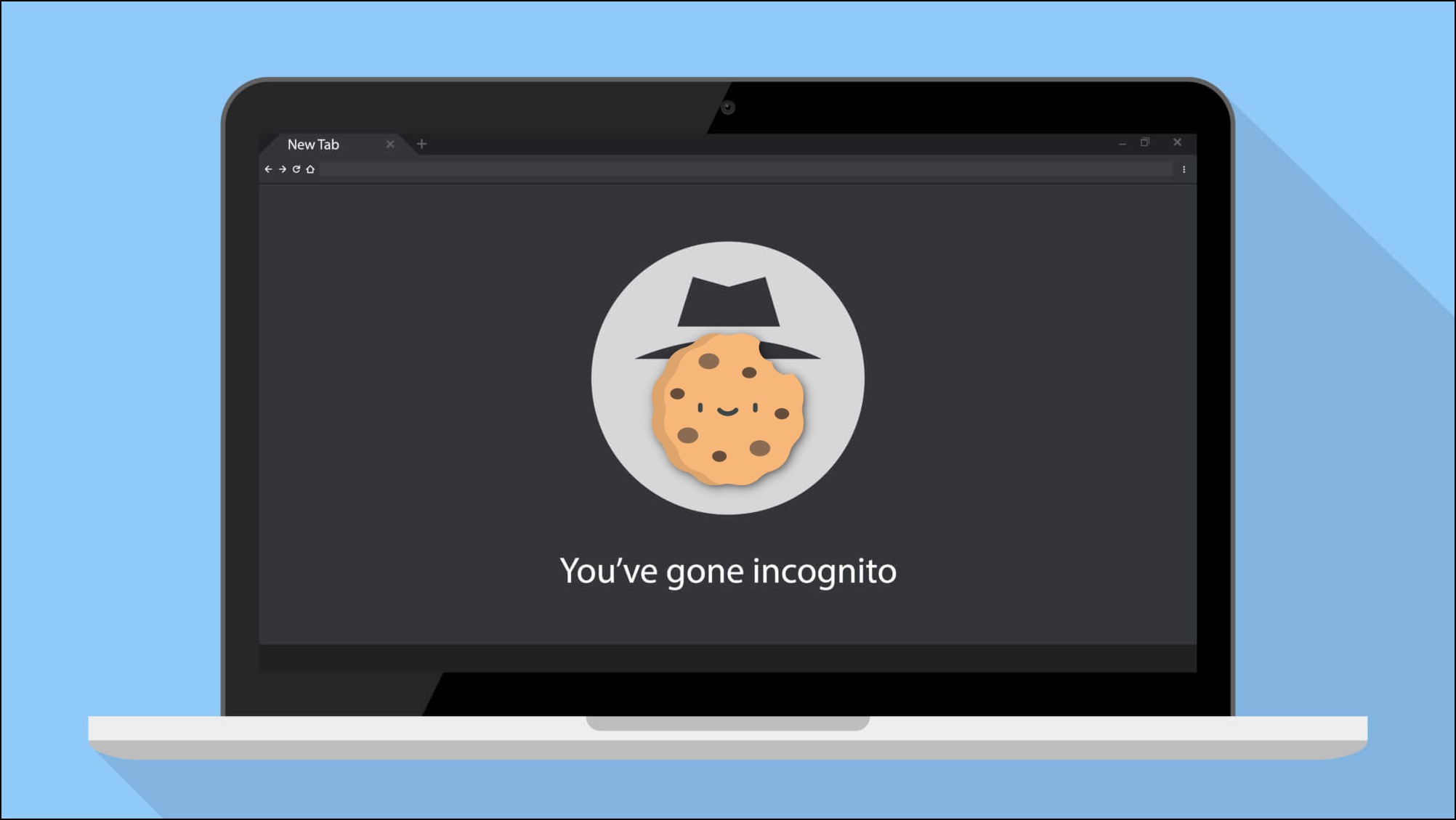
Task: Click the Chrome menu three-dot icon
Action: (x=1183, y=169)
